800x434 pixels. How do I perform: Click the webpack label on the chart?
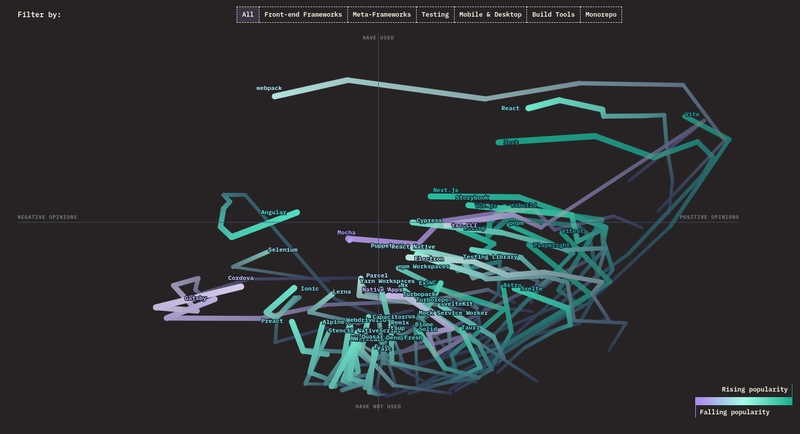pos(269,88)
